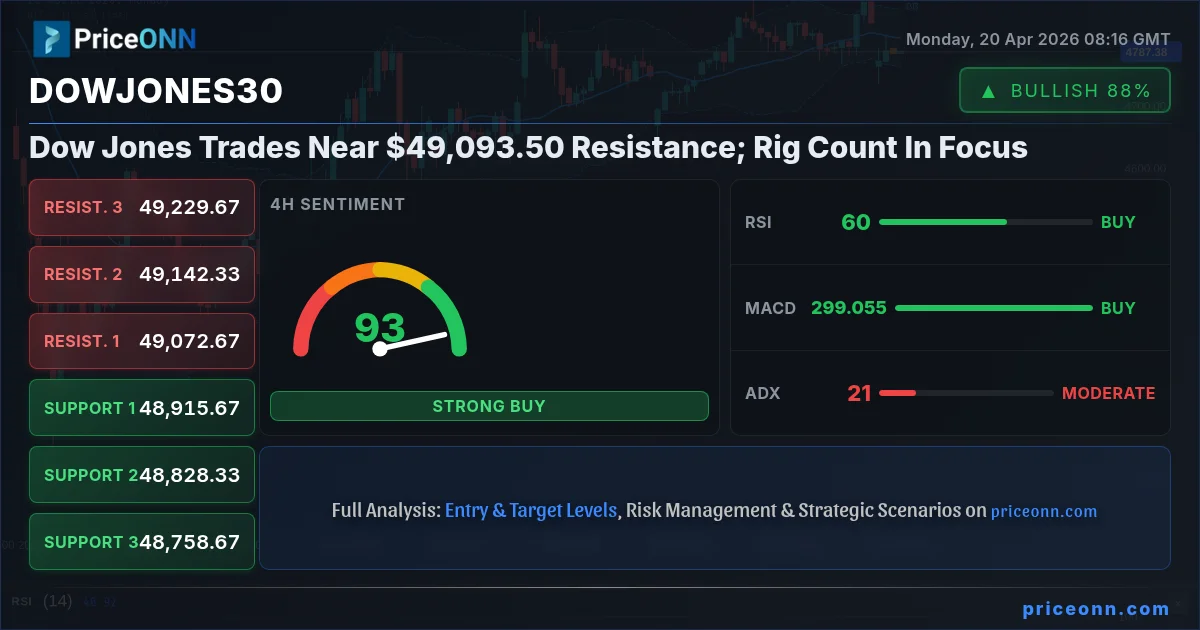The height and width of the screenshot is (630, 1200).
Task: Click the BUY signal next to RSI
Action: click(1118, 222)
